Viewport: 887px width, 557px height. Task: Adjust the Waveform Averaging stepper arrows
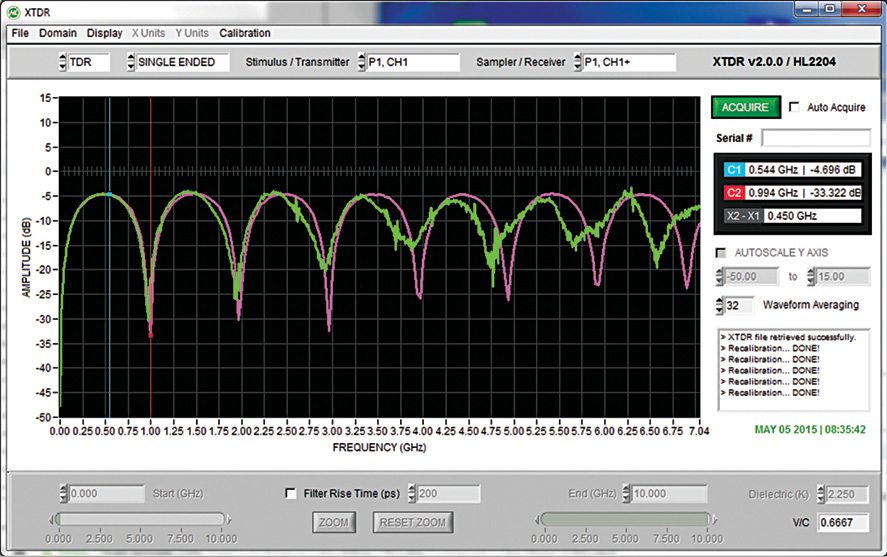tap(721, 305)
